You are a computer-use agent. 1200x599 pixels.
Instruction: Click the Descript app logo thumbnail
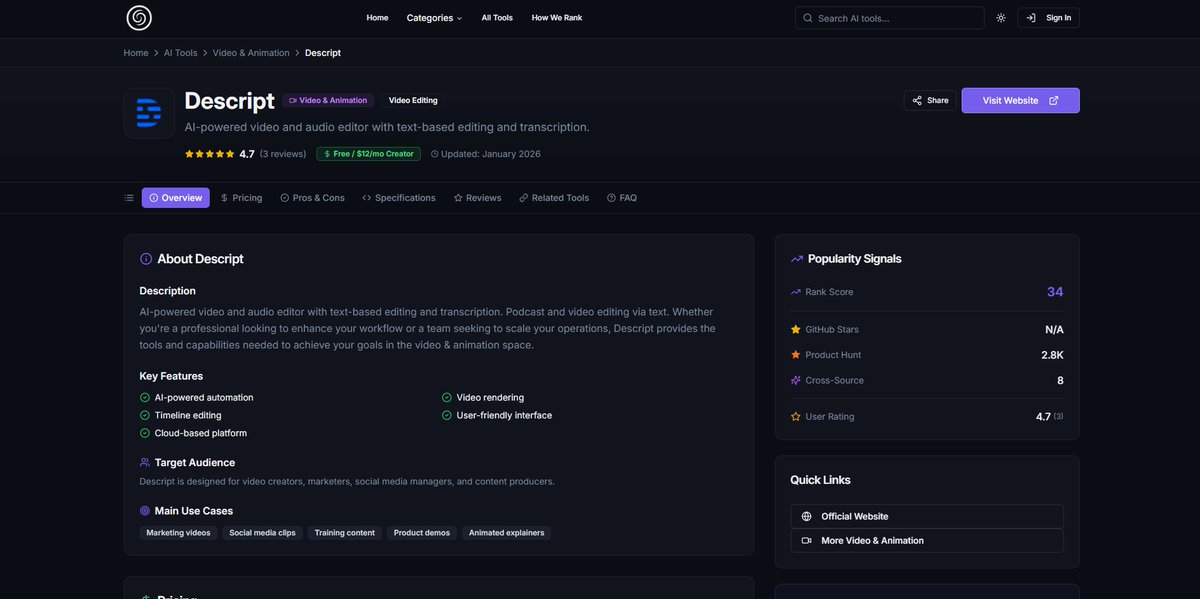click(148, 112)
